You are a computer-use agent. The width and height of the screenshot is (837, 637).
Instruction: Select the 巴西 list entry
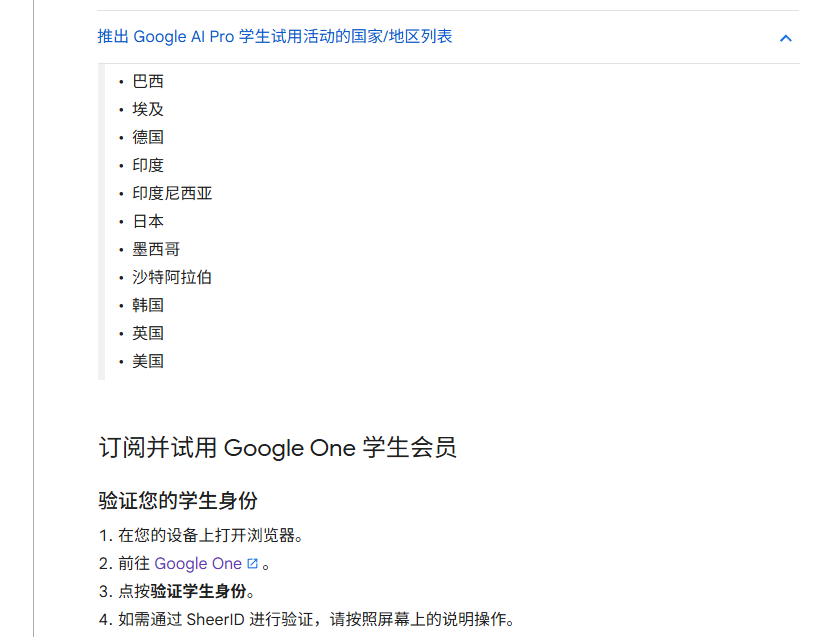coord(148,81)
